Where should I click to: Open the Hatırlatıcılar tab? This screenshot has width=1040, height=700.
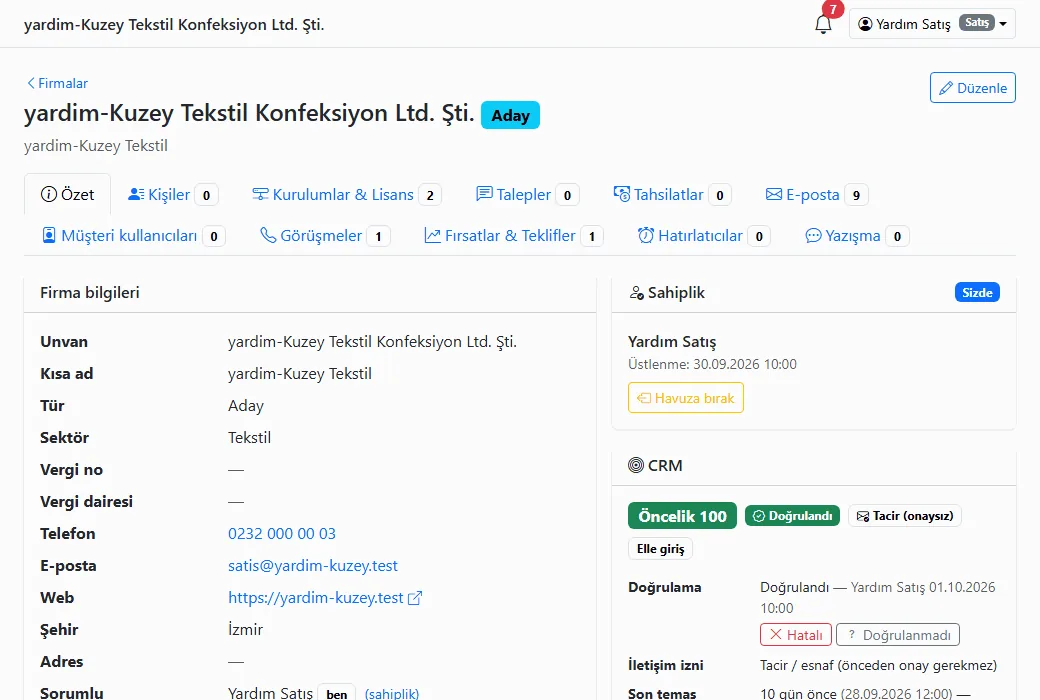pos(704,236)
